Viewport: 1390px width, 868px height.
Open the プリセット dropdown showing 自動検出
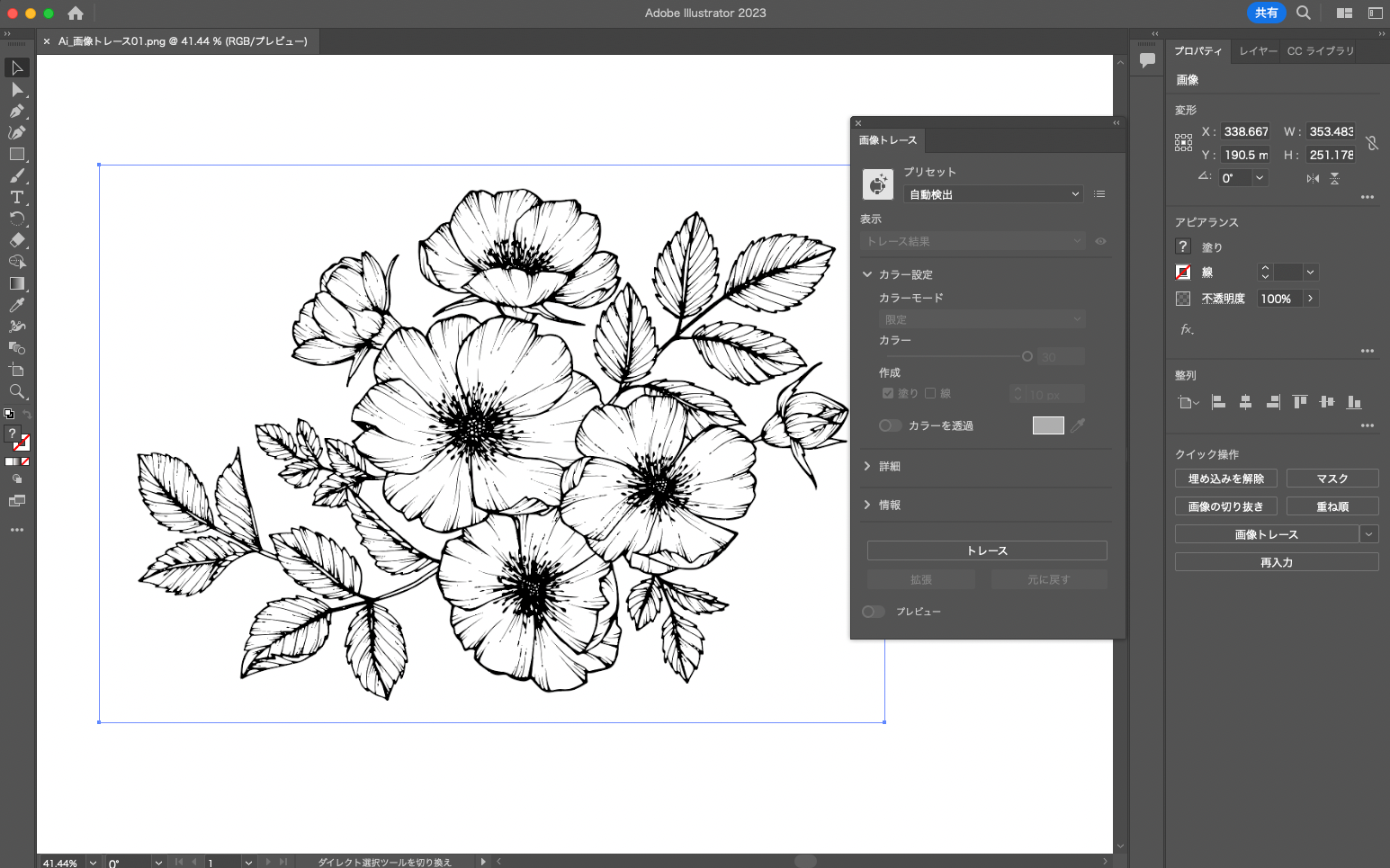993,194
